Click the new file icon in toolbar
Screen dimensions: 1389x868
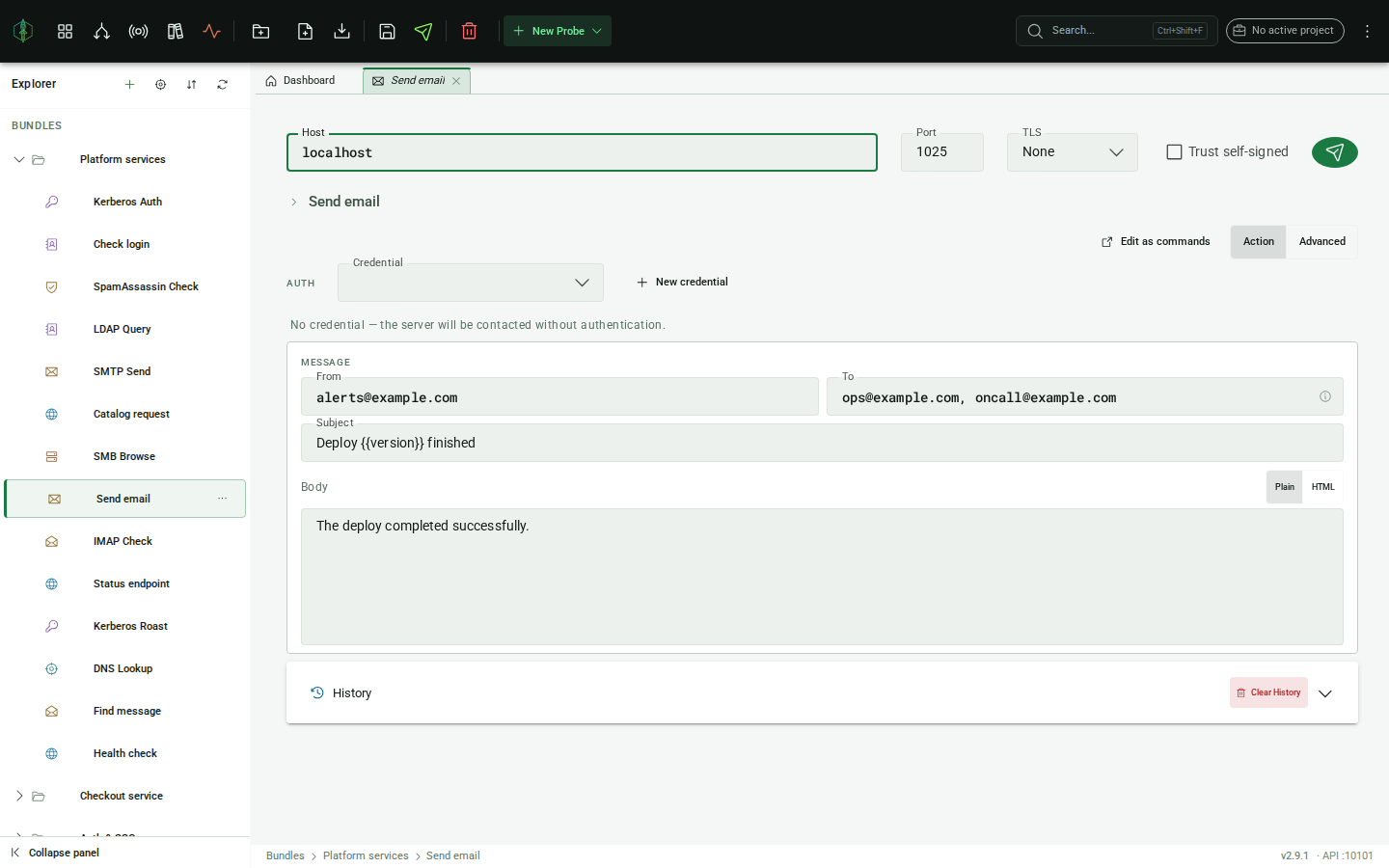305,31
